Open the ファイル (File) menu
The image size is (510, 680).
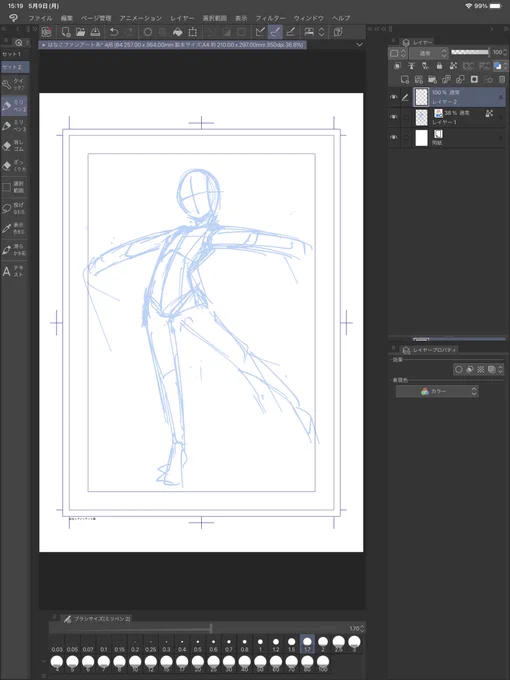point(40,18)
